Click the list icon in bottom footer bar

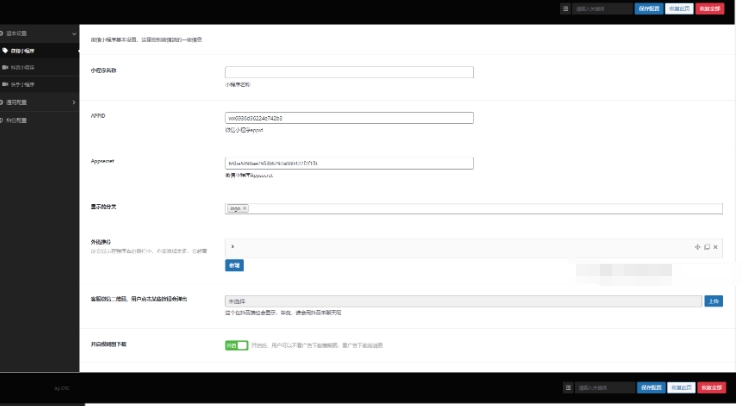pos(568,388)
